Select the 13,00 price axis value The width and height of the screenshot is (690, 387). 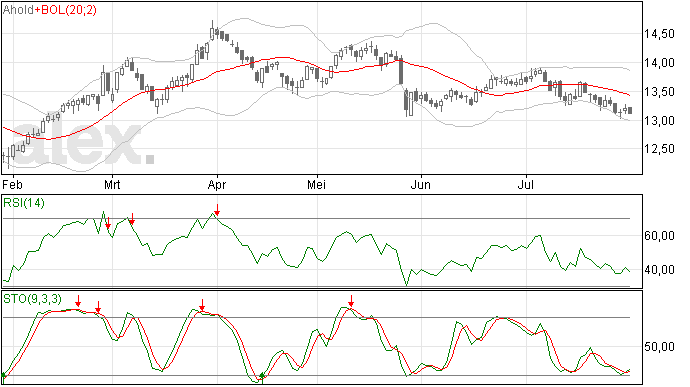(659, 121)
